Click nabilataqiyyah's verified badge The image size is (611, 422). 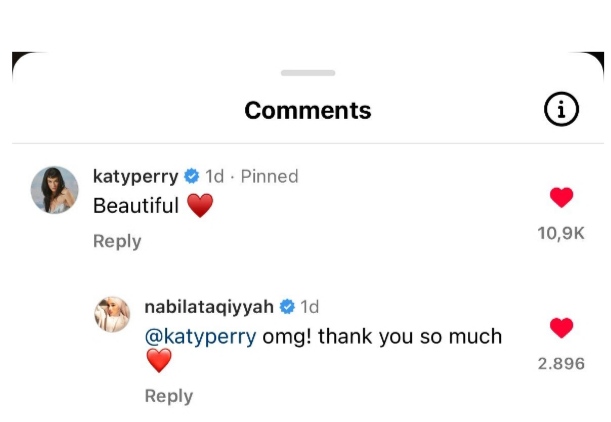[x=287, y=306]
